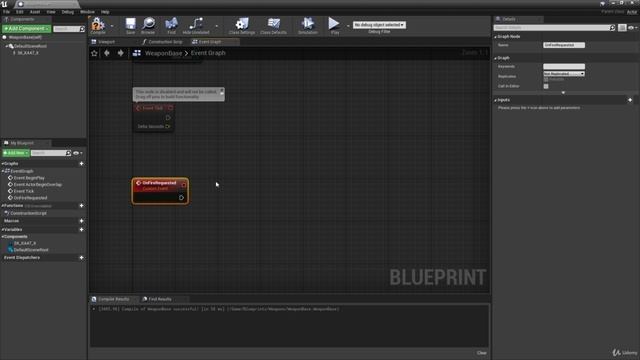Open the File menu
Viewport: 640px width, 360px height.
click(7, 12)
